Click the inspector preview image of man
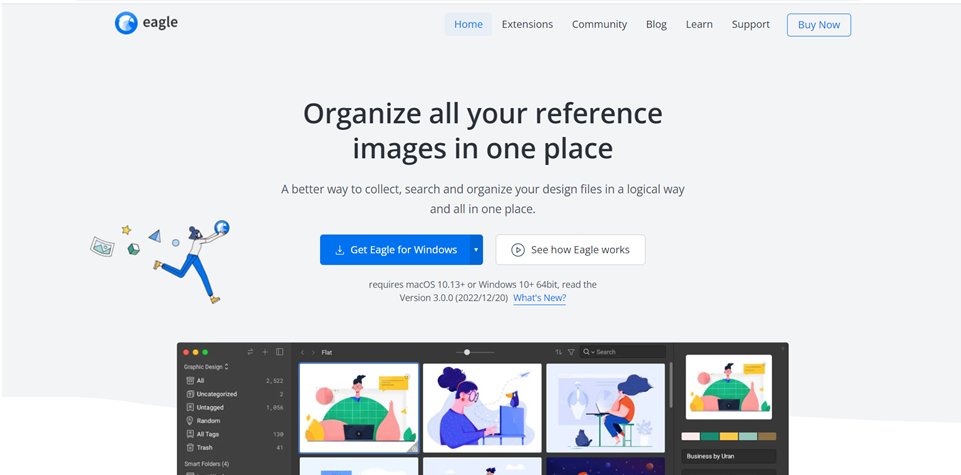This screenshot has width=961, height=475. pos(729,387)
